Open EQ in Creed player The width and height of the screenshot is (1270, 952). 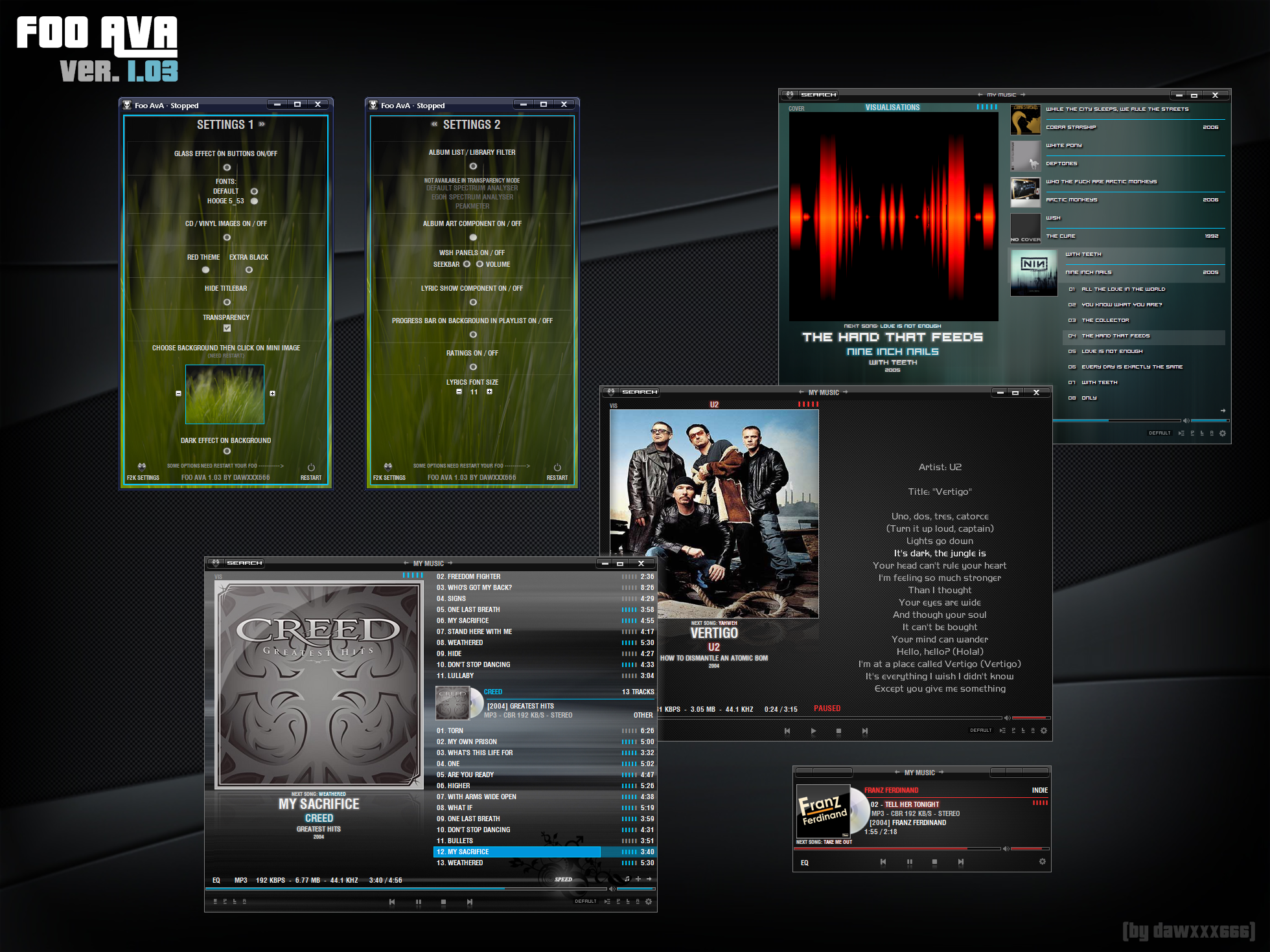(x=216, y=880)
